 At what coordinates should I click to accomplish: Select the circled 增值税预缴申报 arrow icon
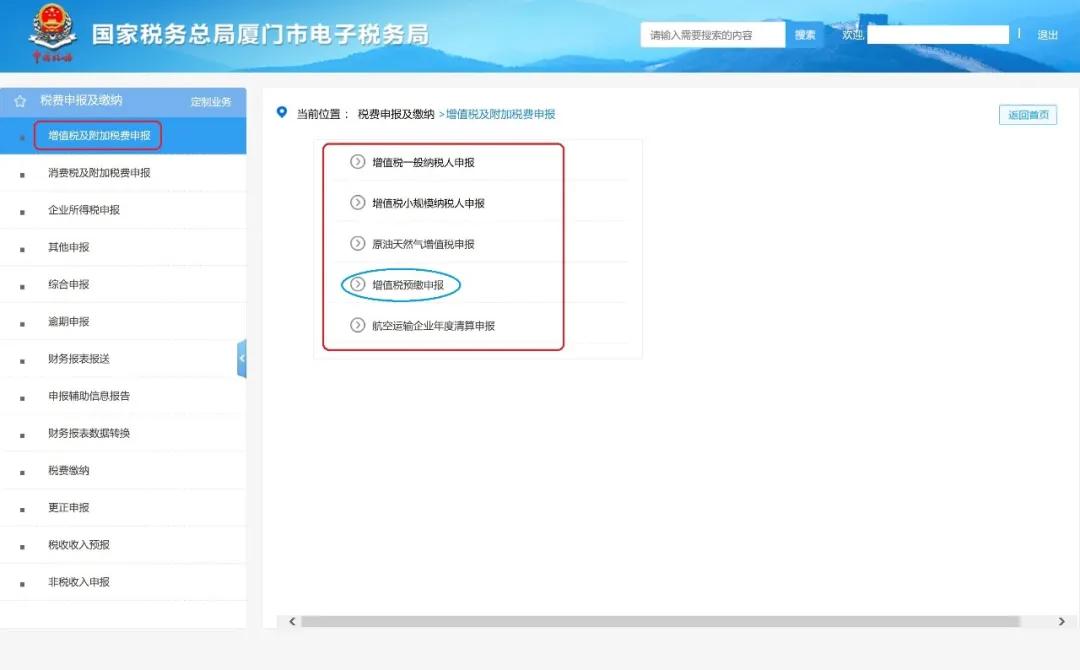pos(358,284)
